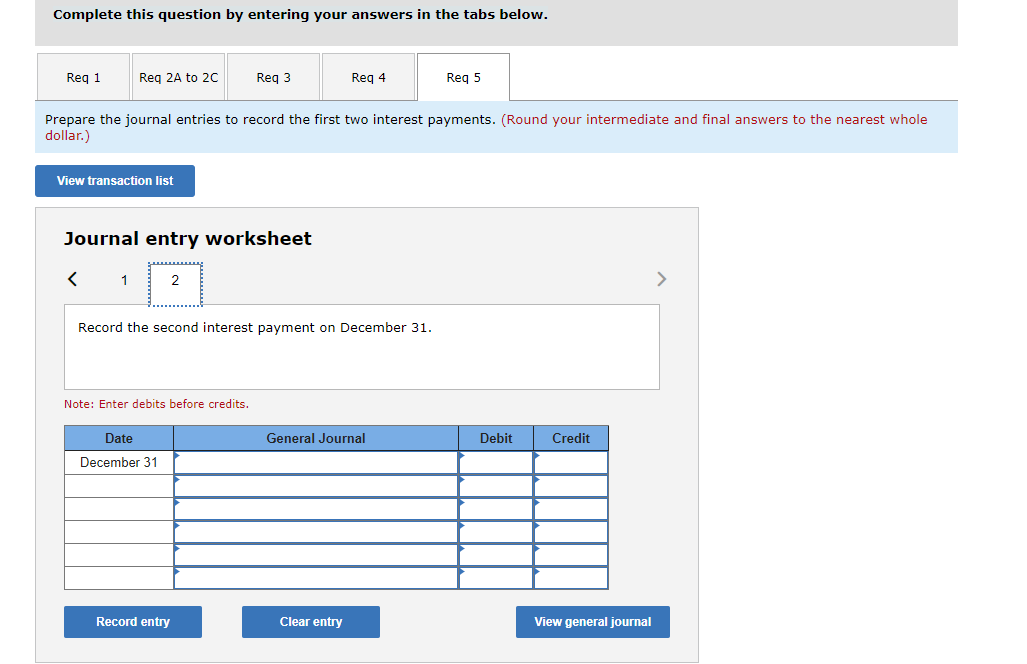Click Debit field in fifth row
The height and width of the screenshot is (664, 1027).
coord(496,555)
